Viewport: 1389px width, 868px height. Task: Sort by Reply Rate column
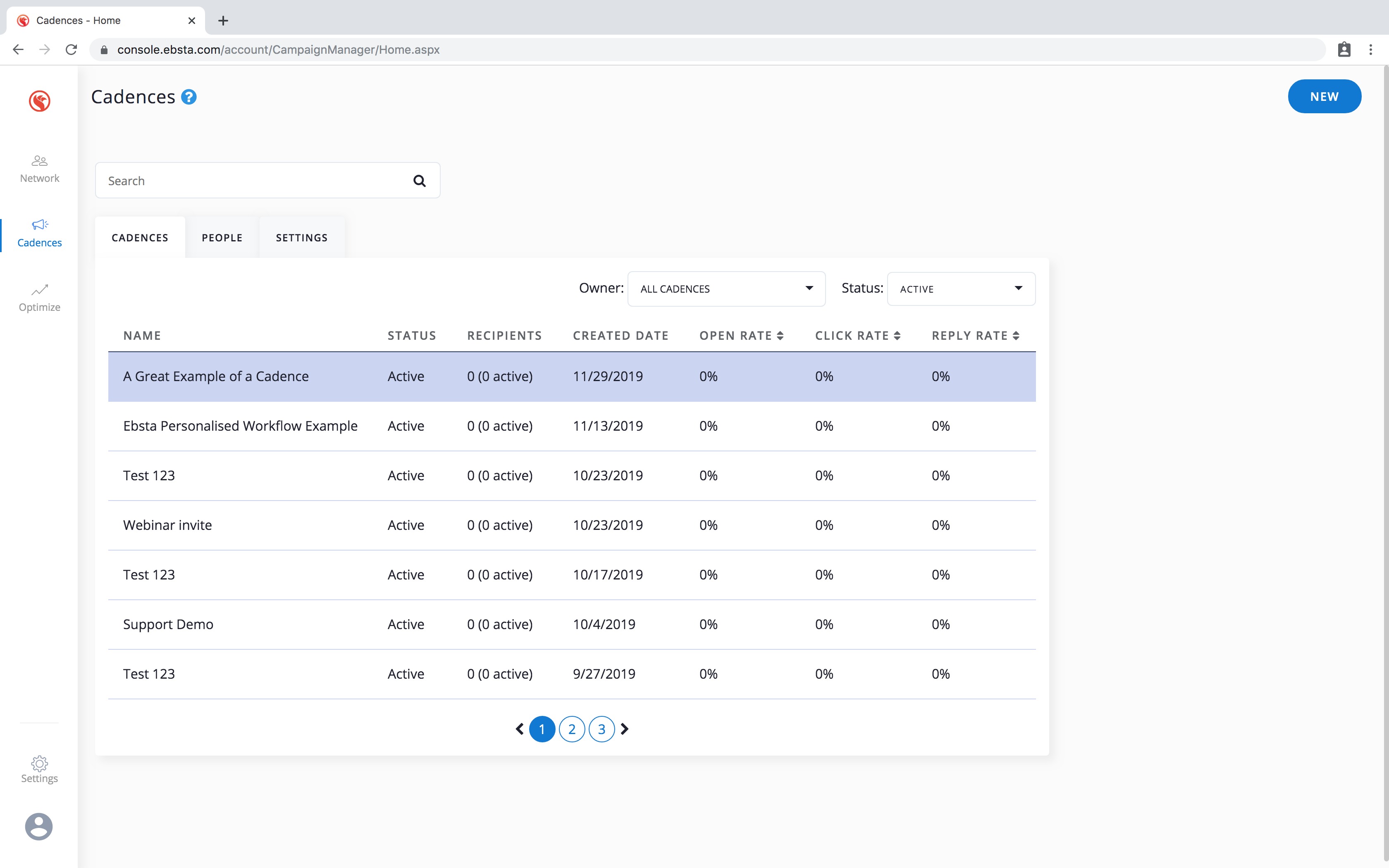975,336
